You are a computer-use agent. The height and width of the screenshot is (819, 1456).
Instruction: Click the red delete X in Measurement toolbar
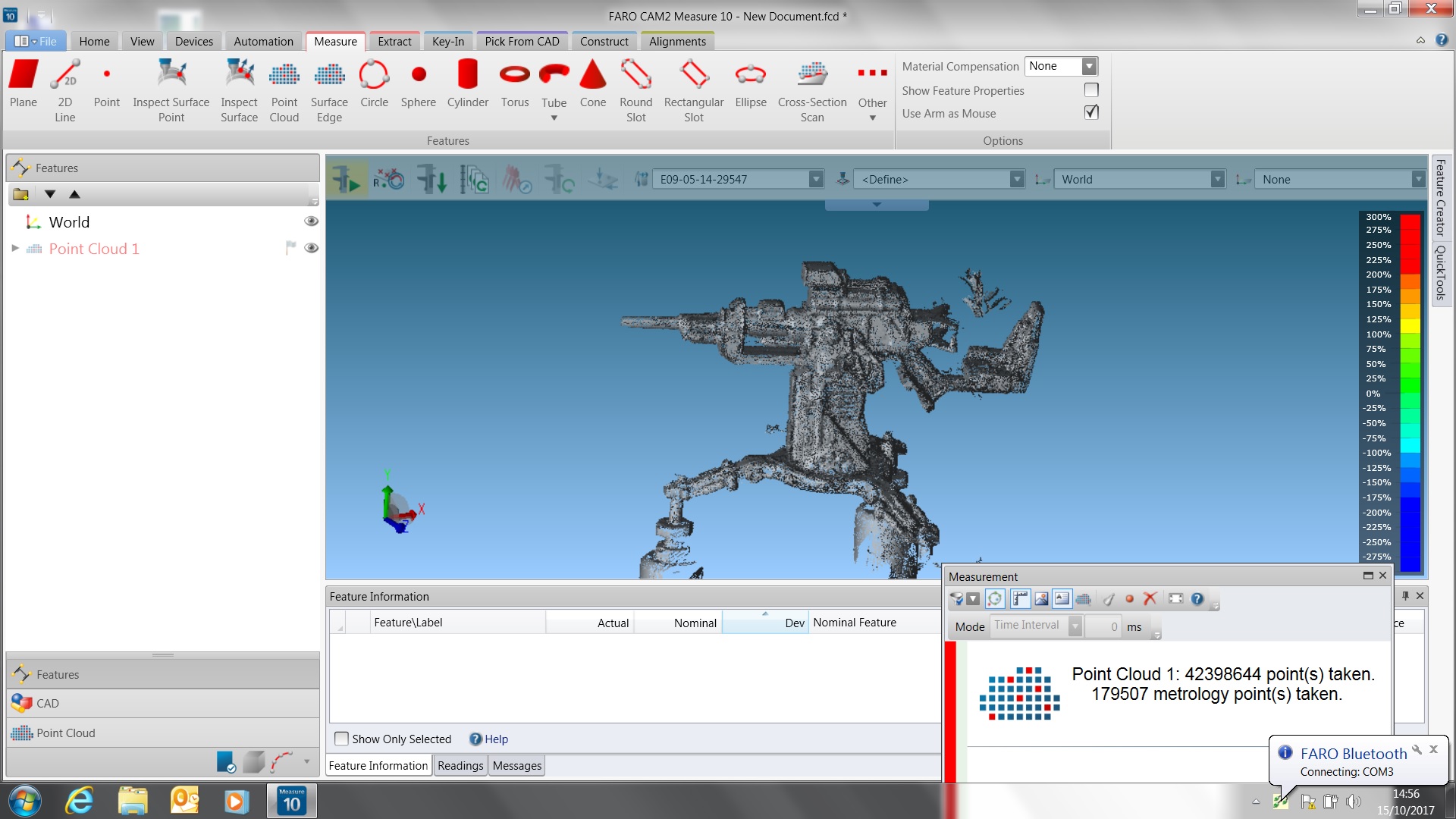coord(1150,599)
